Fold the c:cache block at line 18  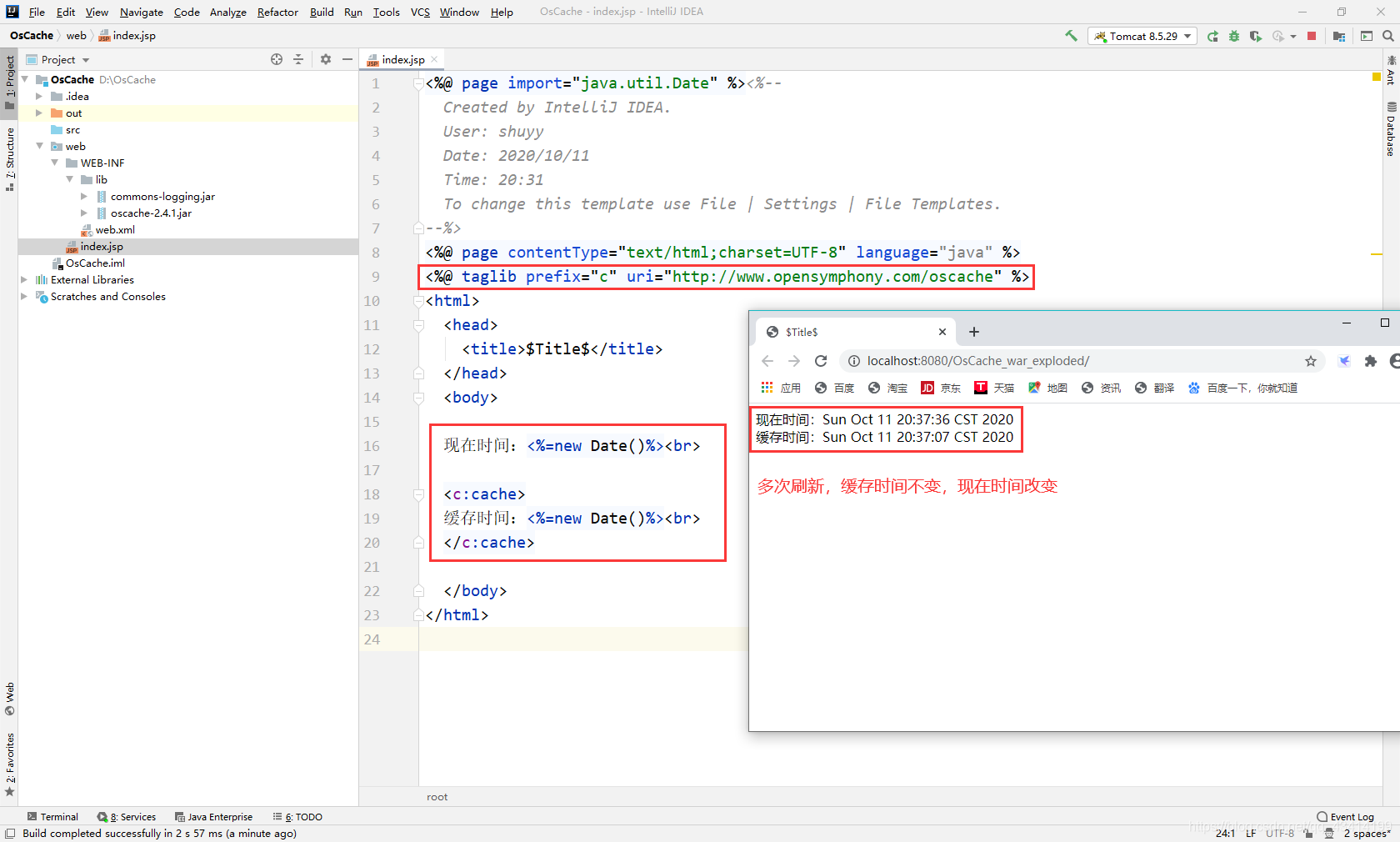pyautogui.click(x=419, y=494)
